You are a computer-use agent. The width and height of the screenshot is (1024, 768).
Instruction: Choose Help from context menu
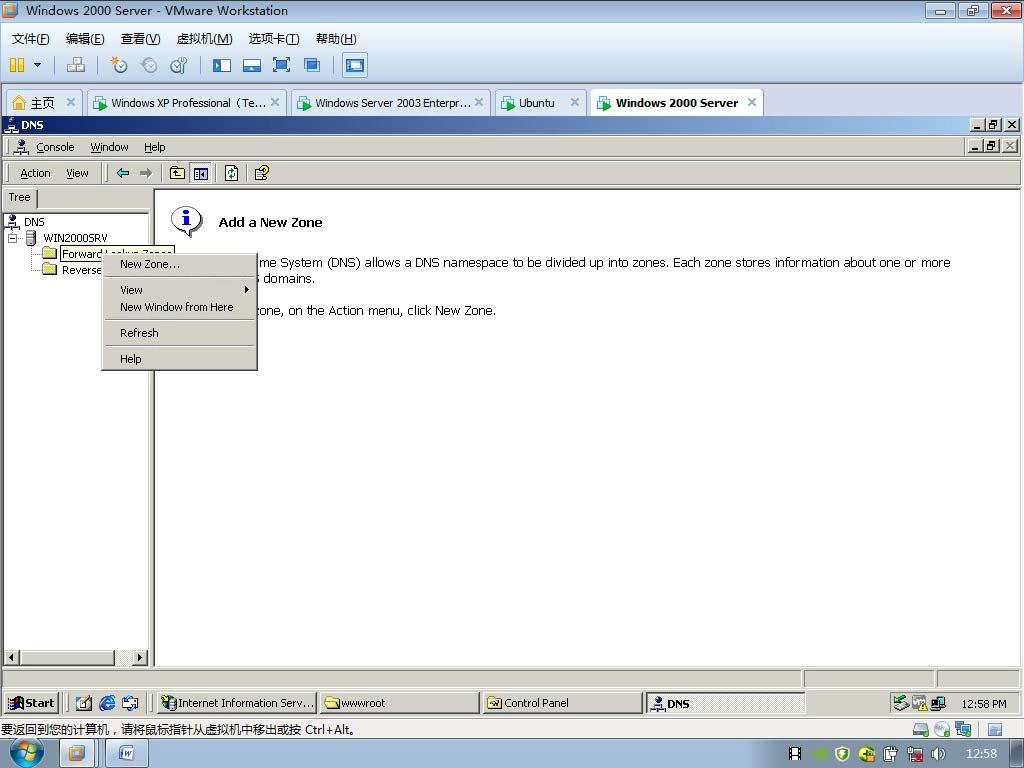pyautogui.click(x=180, y=359)
